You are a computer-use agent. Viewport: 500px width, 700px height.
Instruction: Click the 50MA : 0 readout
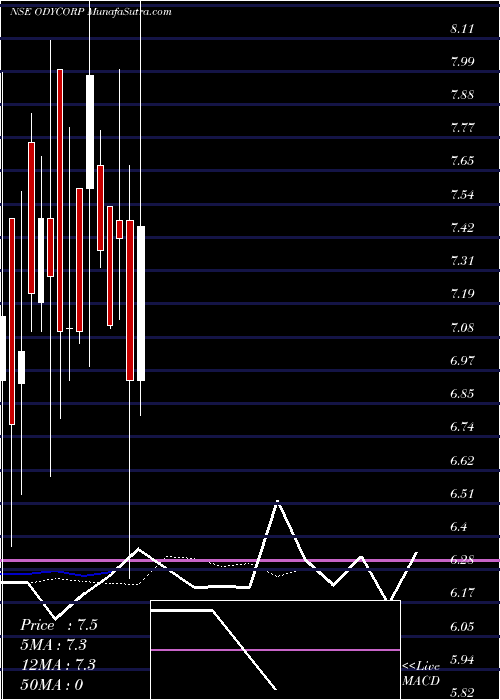(52, 684)
